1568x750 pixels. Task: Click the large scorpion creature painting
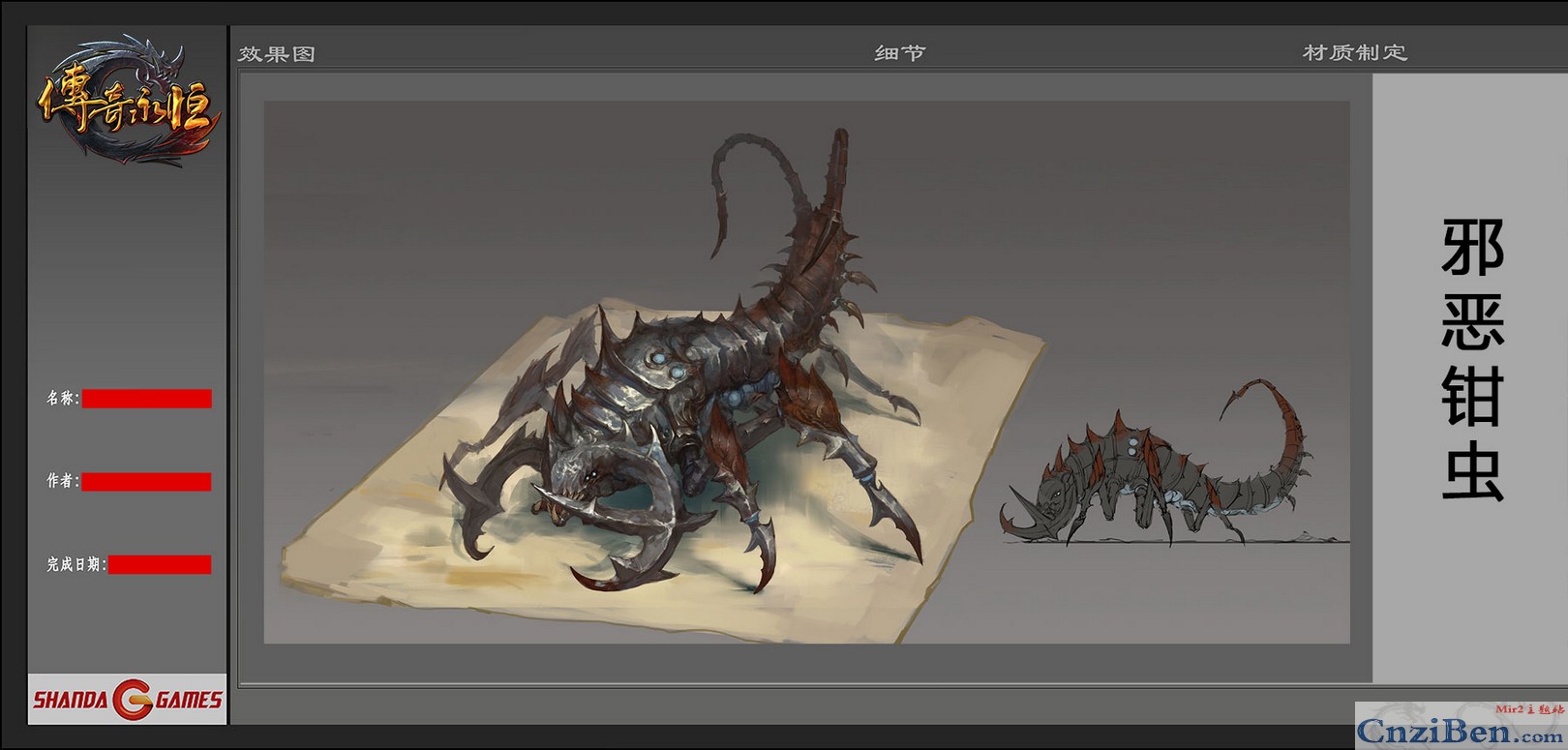pyautogui.click(x=682, y=360)
